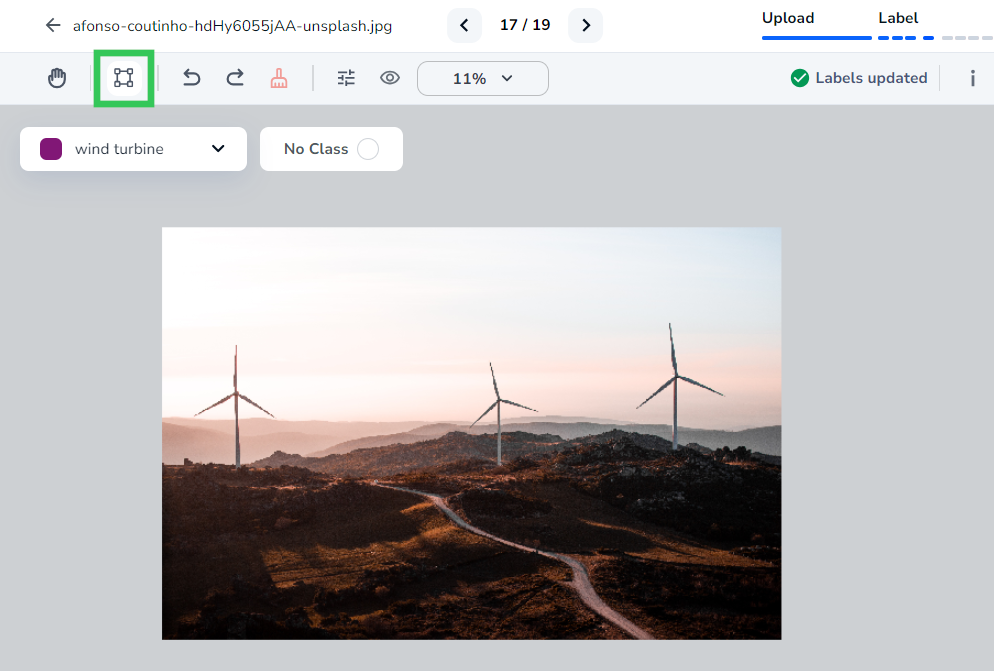Viewport: 994px width, 671px height.
Task: Enable the No Class option
Action: pyautogui.click(x=368, y=148)
